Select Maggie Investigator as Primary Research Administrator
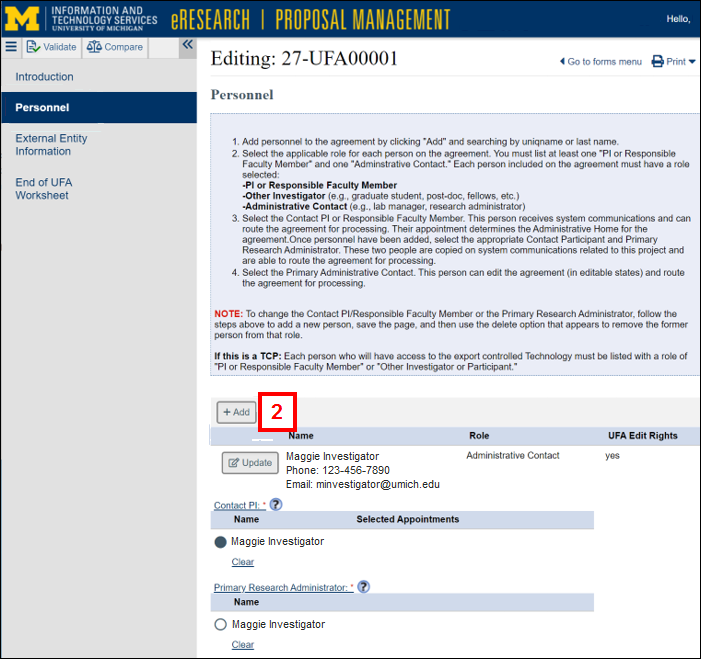This screenshot has width=701, height=659. [220, 624]
